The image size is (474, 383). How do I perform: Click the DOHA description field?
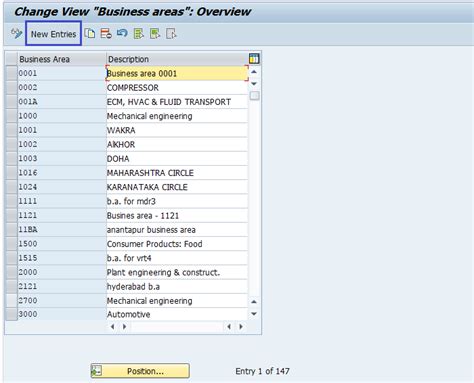click(x=177, y=159)
